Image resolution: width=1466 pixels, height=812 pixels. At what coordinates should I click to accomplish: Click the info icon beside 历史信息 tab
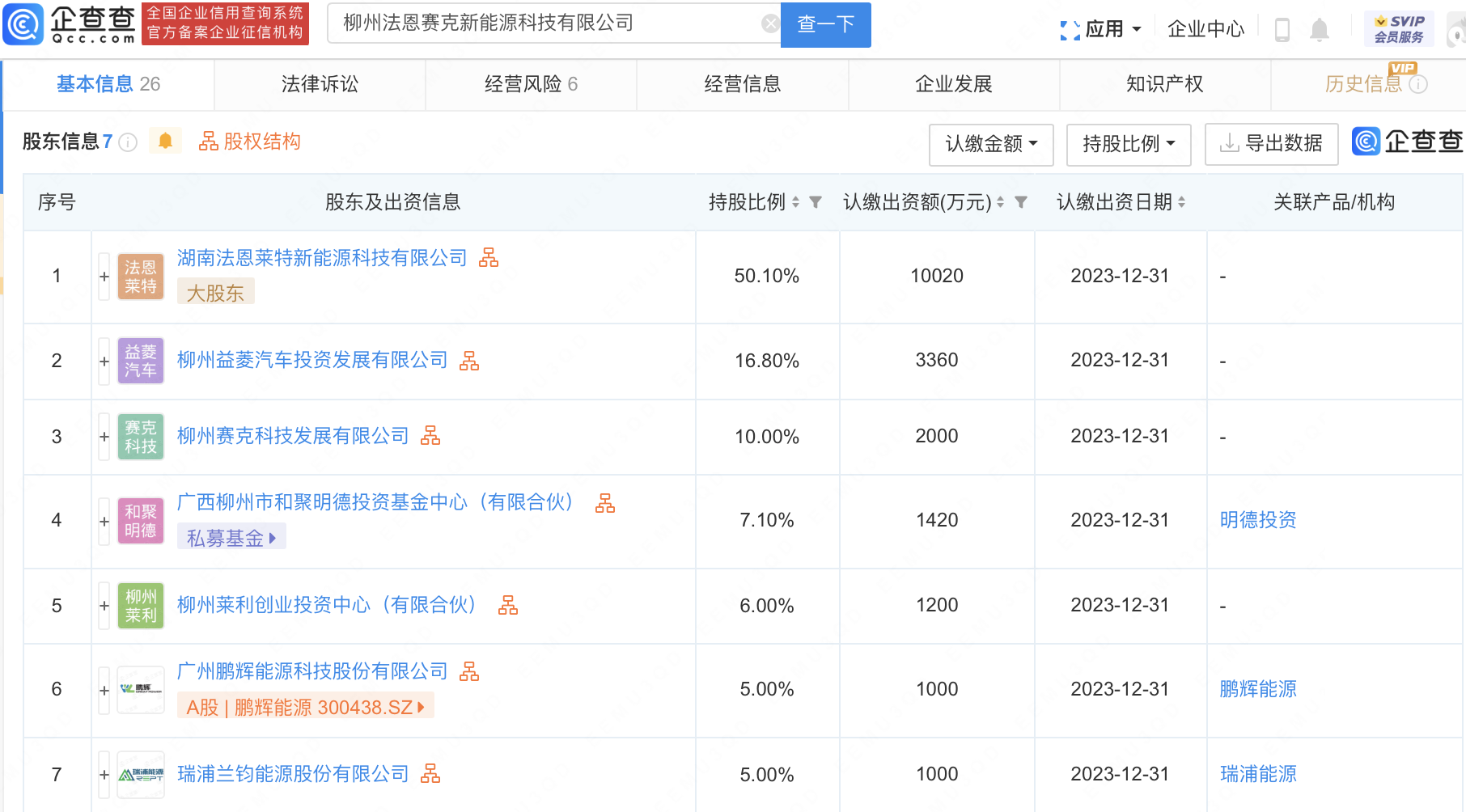coord(1418,84)
